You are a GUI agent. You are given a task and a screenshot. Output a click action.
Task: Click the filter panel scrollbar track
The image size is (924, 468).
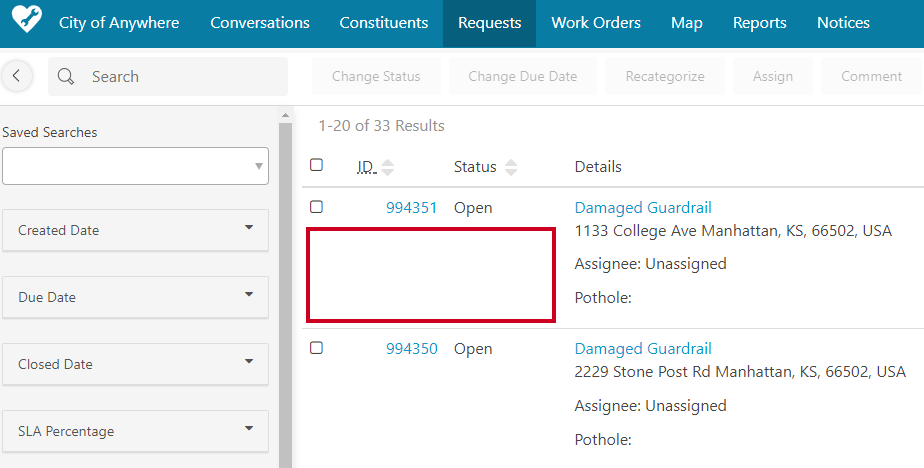[x=285, y=295]
